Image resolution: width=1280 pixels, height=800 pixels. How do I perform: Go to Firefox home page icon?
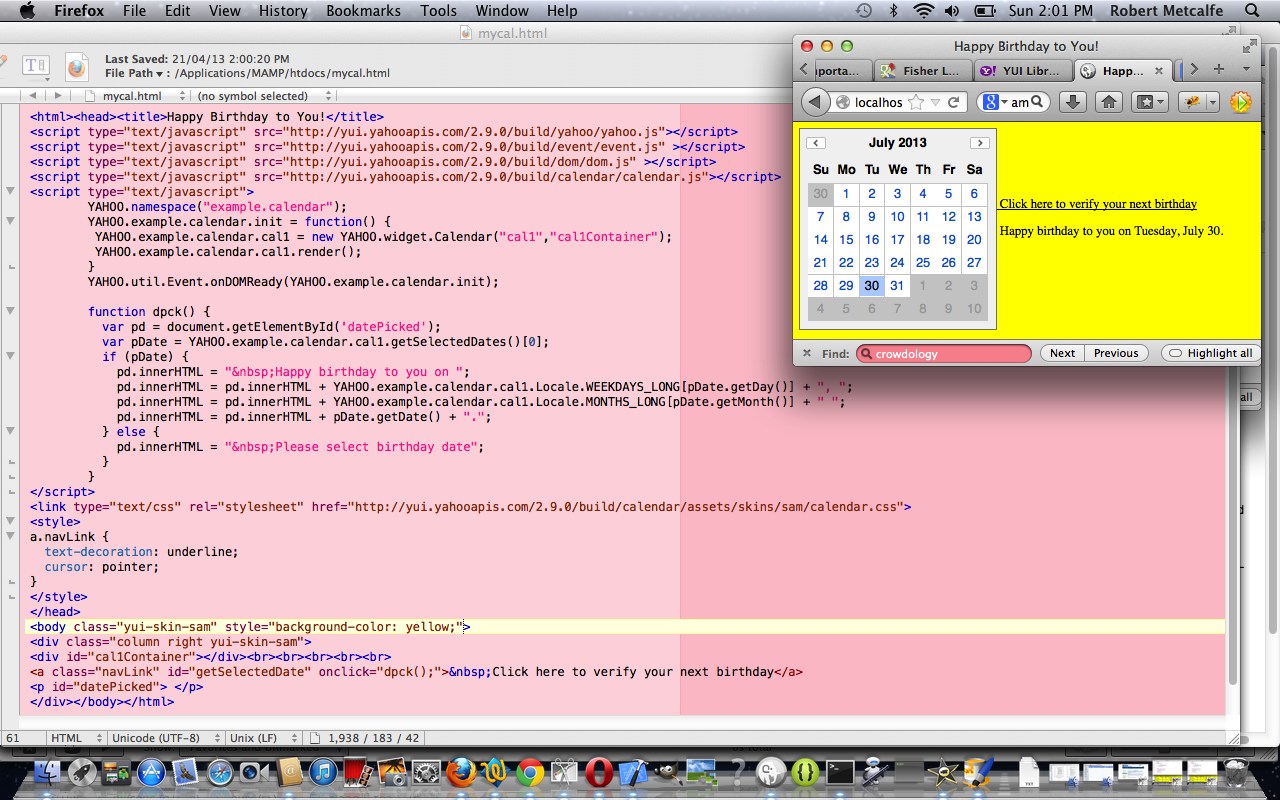pos(1108,102)
